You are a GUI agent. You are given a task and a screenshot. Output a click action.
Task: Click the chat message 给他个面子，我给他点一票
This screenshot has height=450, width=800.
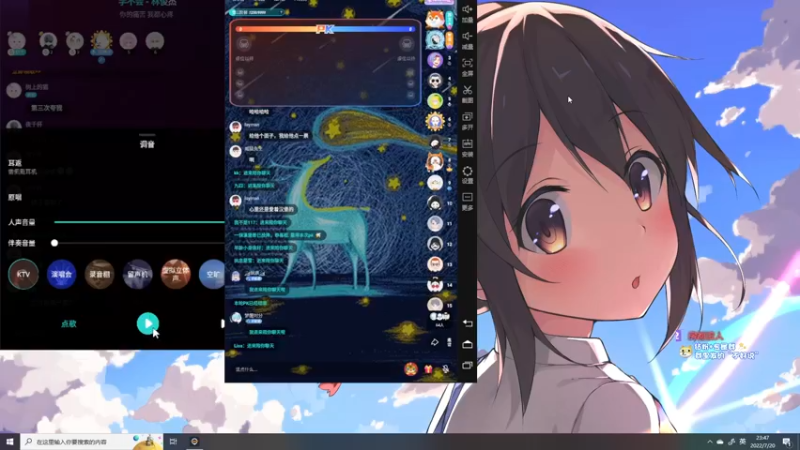[x=279, y=136]
